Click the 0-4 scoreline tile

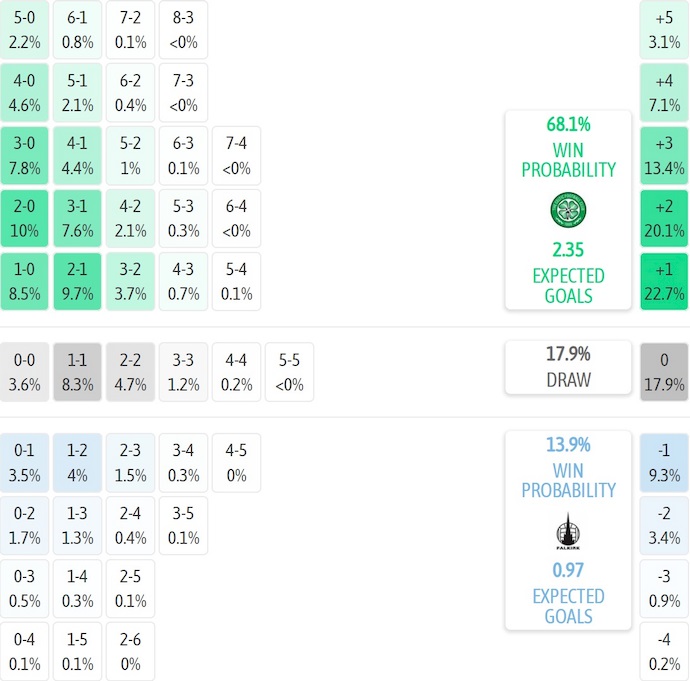click(25, 651)
